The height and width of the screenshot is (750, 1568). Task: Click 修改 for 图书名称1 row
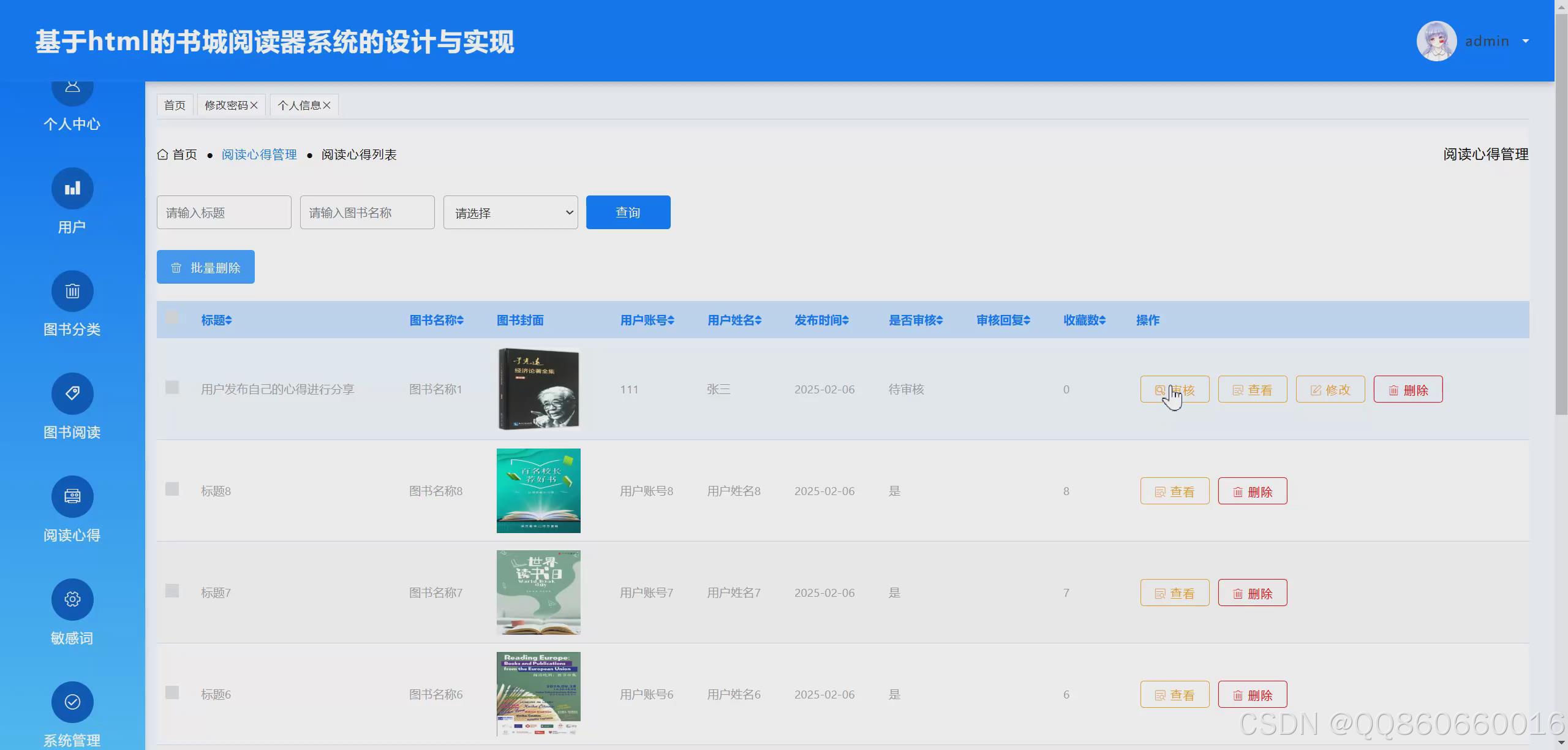(1330, 390)
